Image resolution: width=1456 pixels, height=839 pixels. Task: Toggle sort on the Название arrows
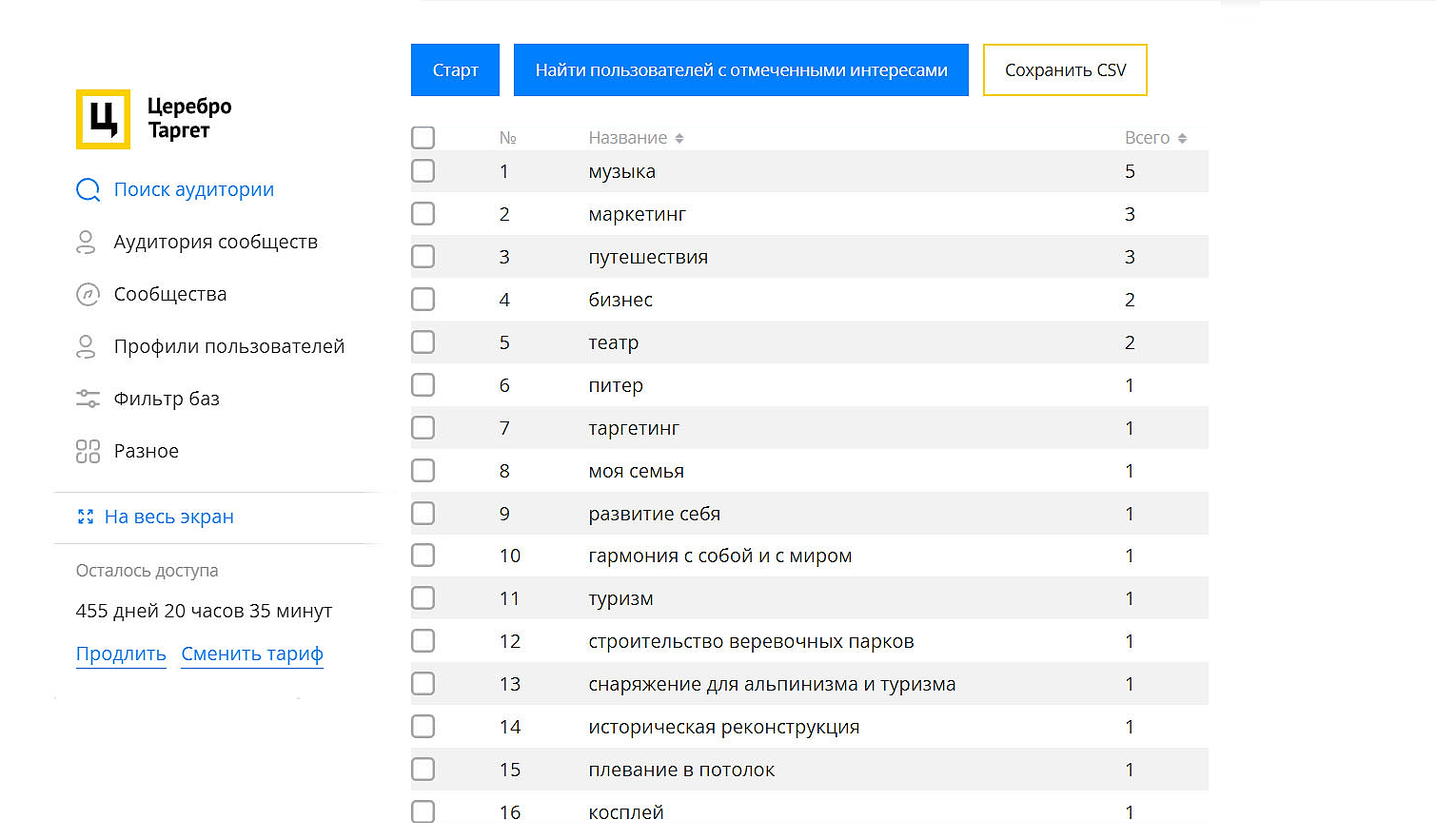[679, 137]
